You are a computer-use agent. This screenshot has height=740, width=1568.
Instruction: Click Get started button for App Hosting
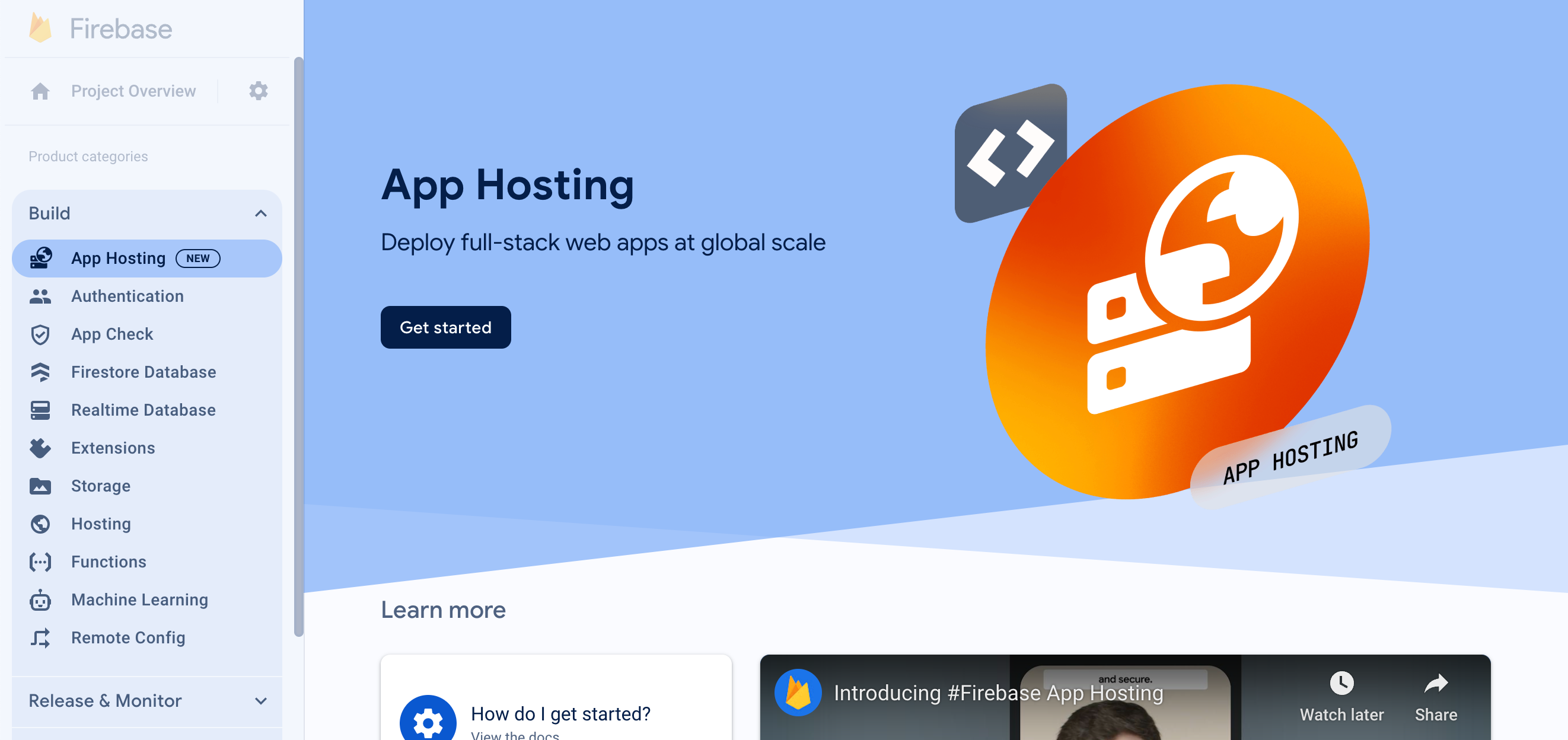pyautogui.click(x=446, y=327)
